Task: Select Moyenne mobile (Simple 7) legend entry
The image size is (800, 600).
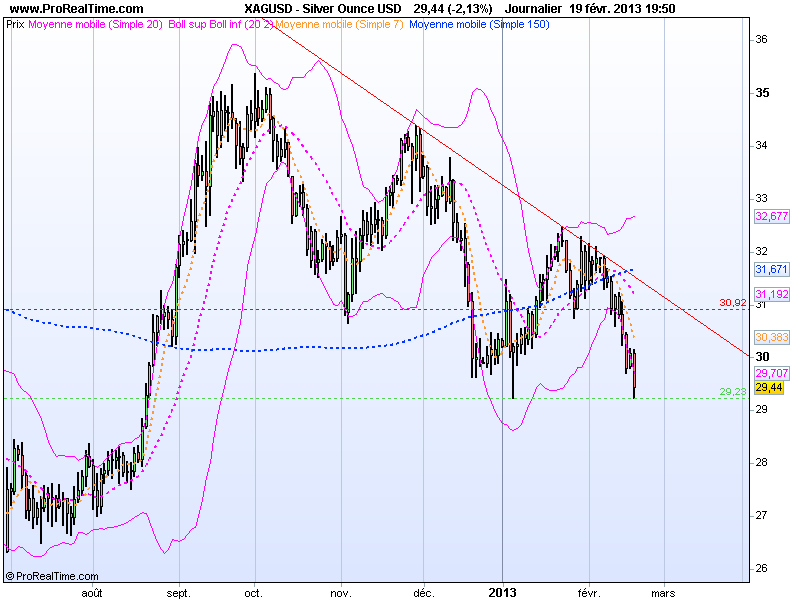Action: [x=339, y=24]
